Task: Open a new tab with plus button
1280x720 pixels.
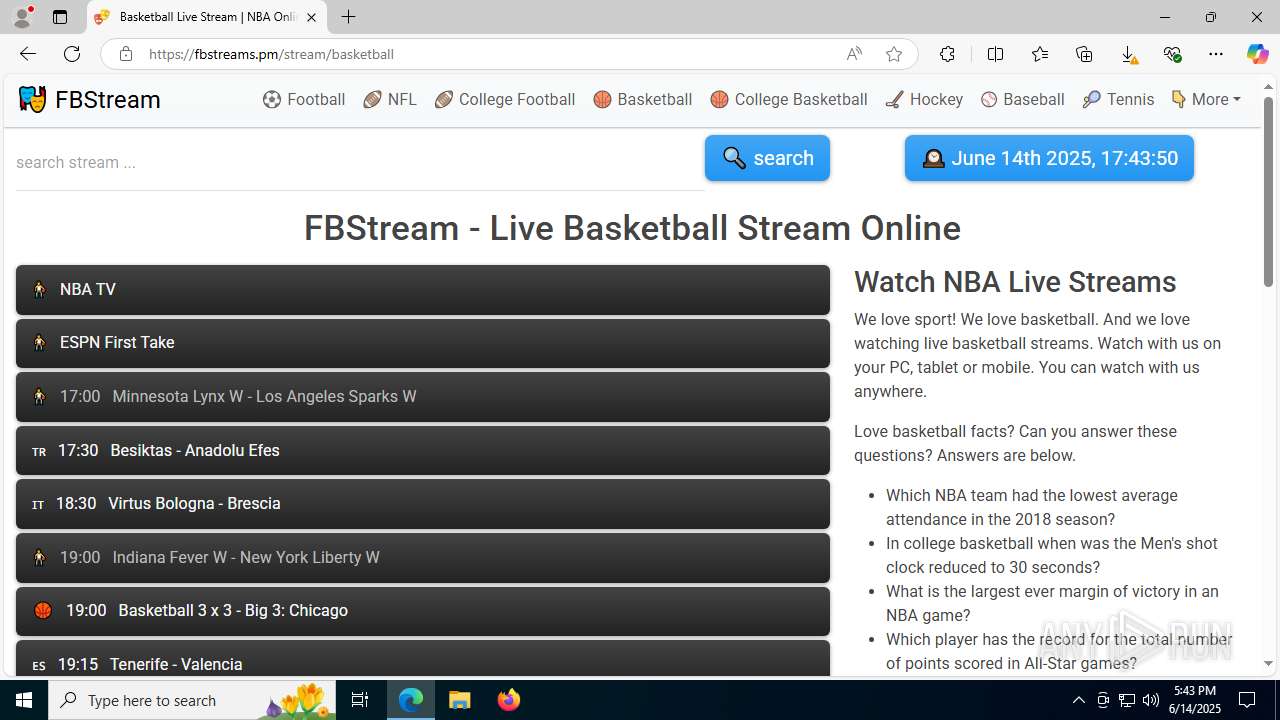Action: pyautogui.click(x=348, y=17)
